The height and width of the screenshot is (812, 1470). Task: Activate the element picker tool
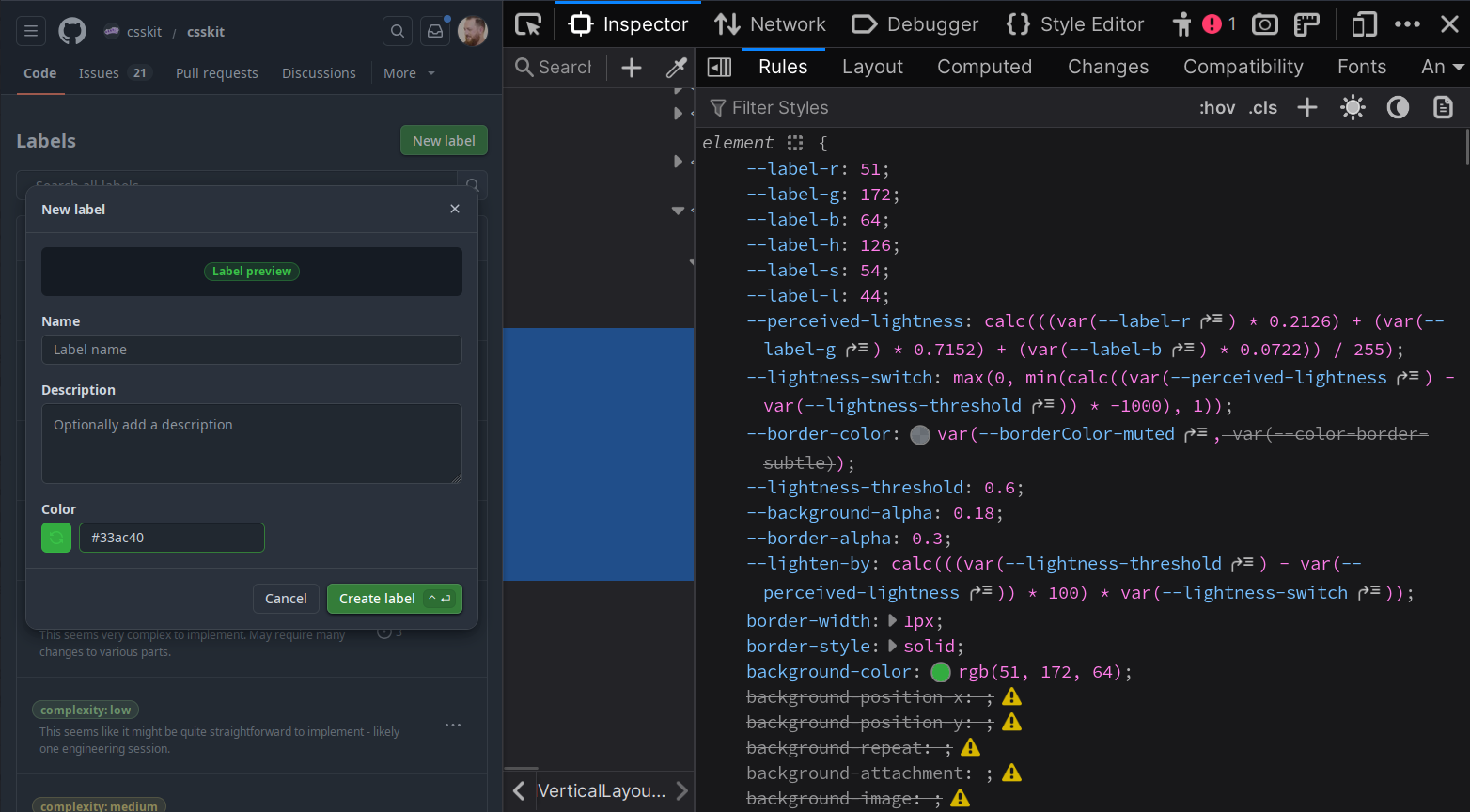[527, 23]
